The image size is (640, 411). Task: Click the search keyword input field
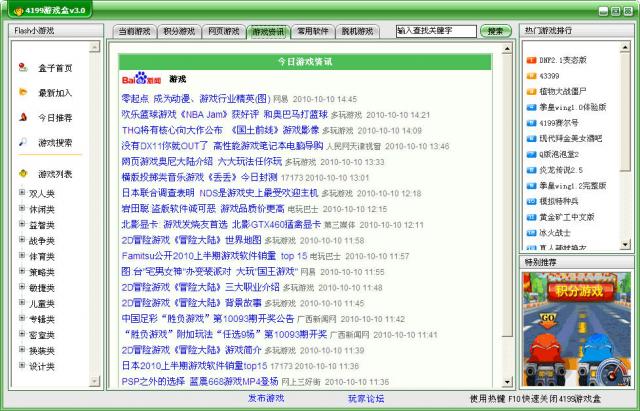click(436, 31)
